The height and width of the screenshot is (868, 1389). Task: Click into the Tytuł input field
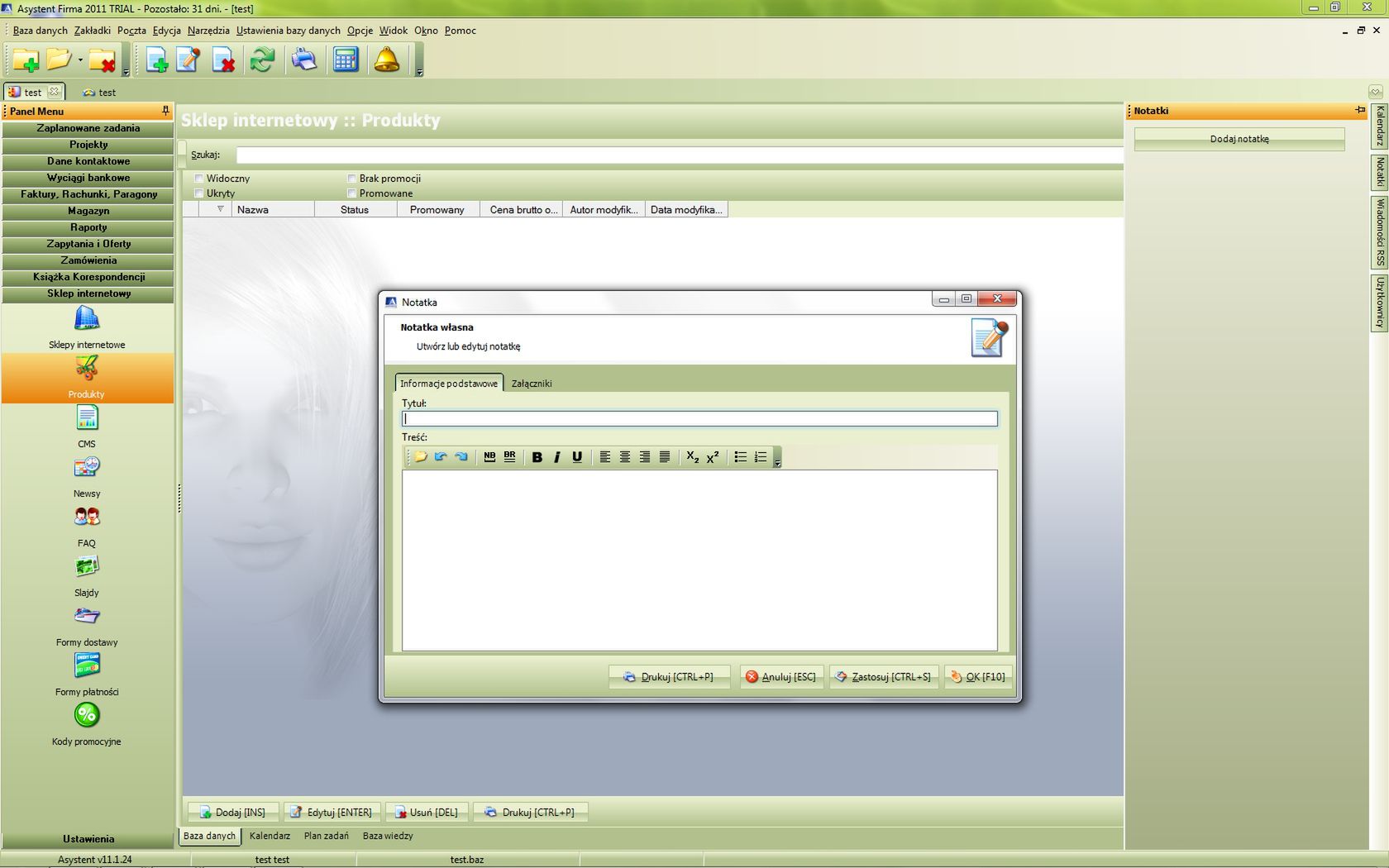click(699, 419)
